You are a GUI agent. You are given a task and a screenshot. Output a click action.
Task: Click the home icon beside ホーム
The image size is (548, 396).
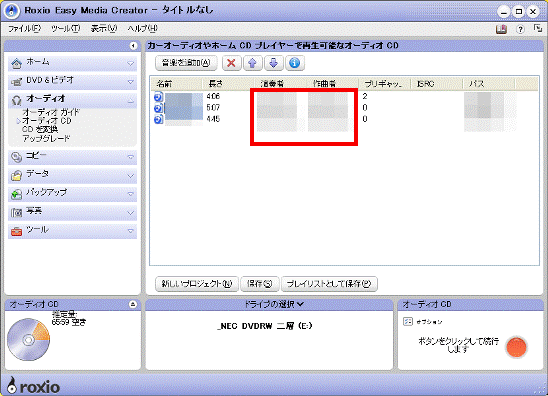point(16,63)
